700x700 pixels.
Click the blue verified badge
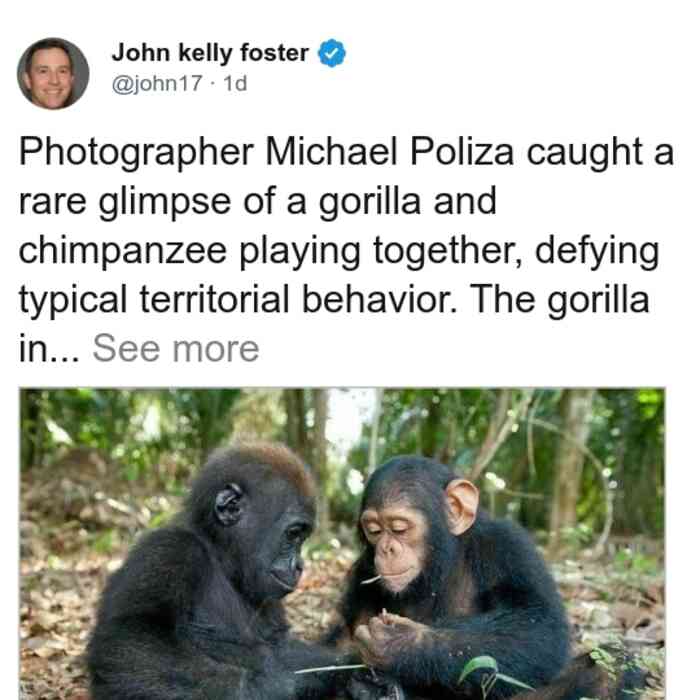point(332,53)
